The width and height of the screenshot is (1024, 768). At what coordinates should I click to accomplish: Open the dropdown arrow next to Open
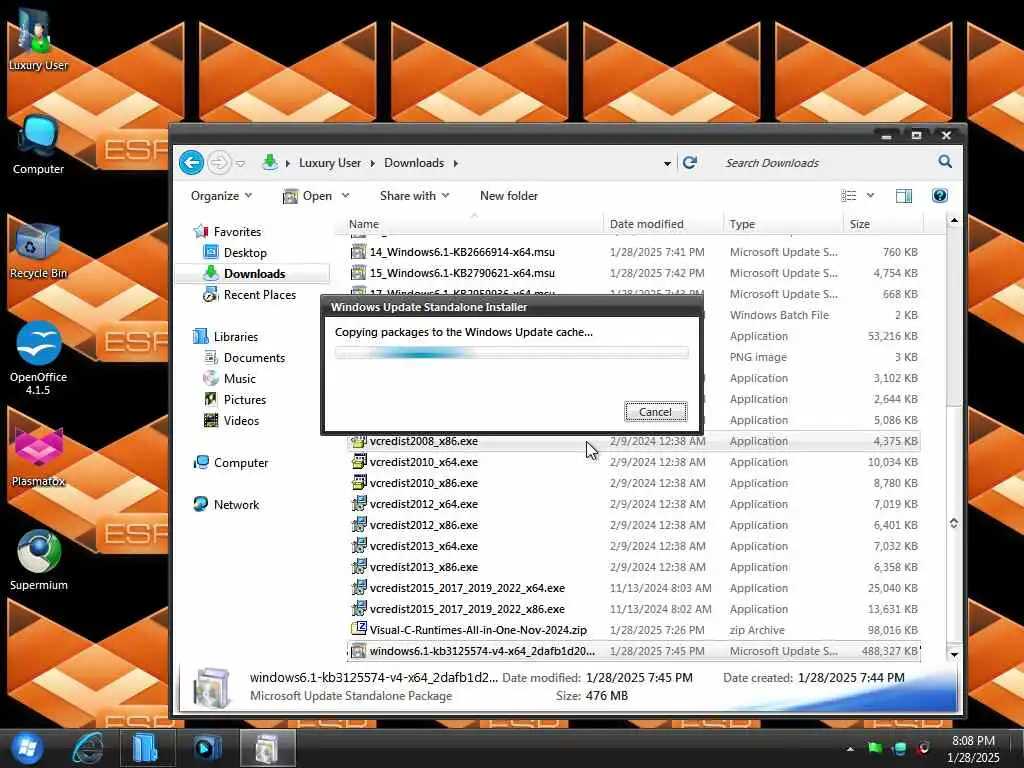tap(345, 196)
